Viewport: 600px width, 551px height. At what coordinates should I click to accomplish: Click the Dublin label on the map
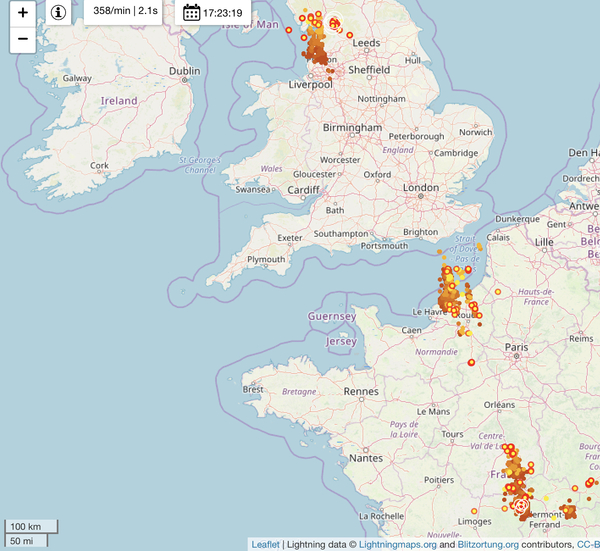click(185, 71)
